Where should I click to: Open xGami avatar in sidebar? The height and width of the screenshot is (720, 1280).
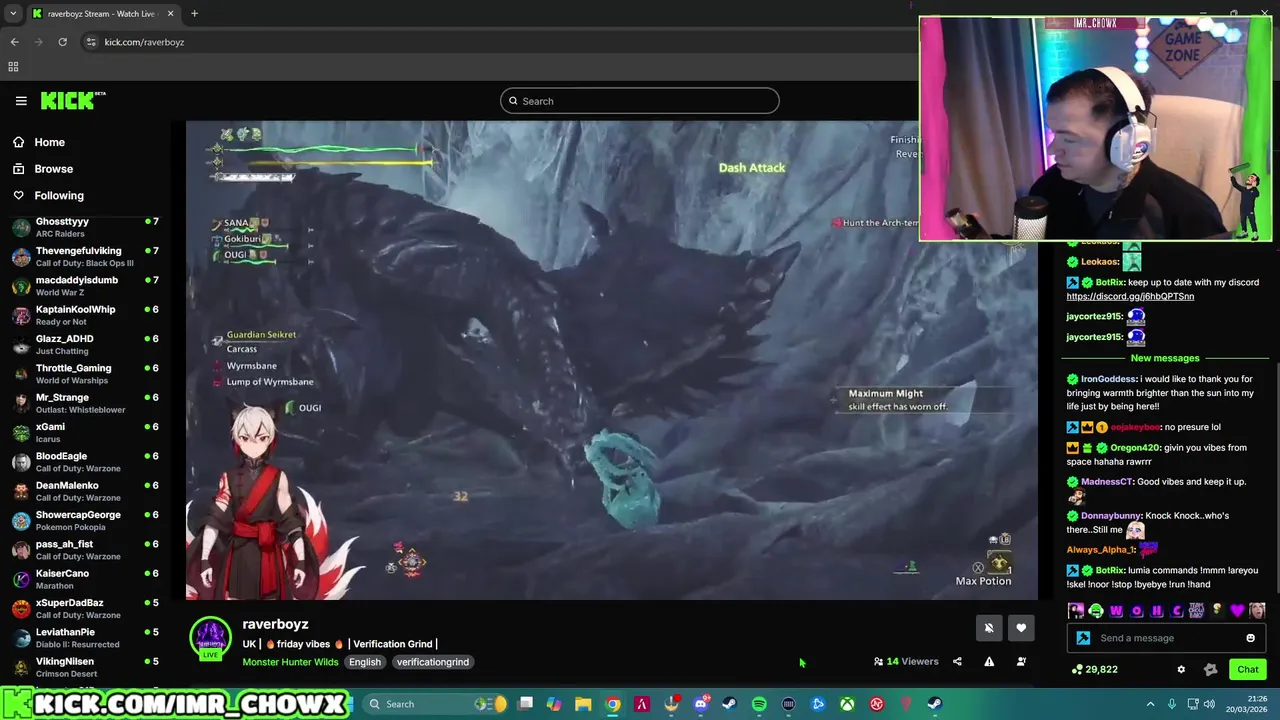(21, 432)
